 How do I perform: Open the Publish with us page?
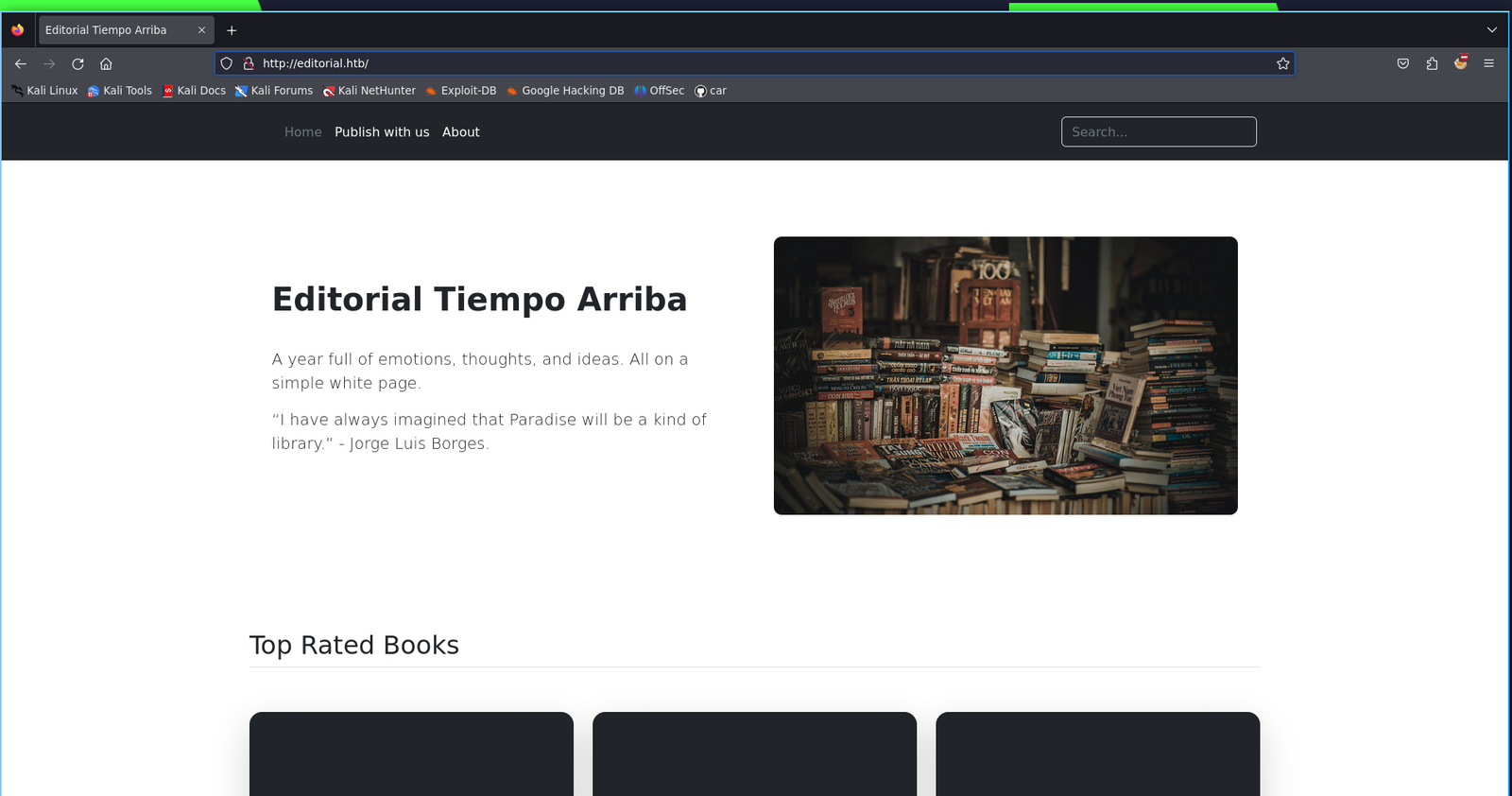point(382,132)
